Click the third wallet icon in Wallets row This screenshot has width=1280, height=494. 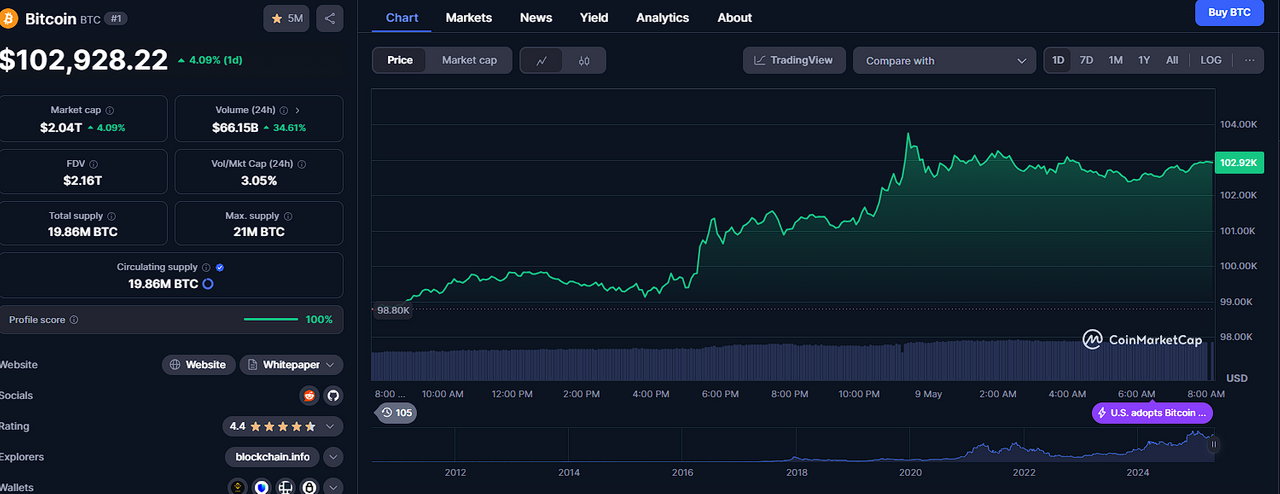tap(286, 488)
